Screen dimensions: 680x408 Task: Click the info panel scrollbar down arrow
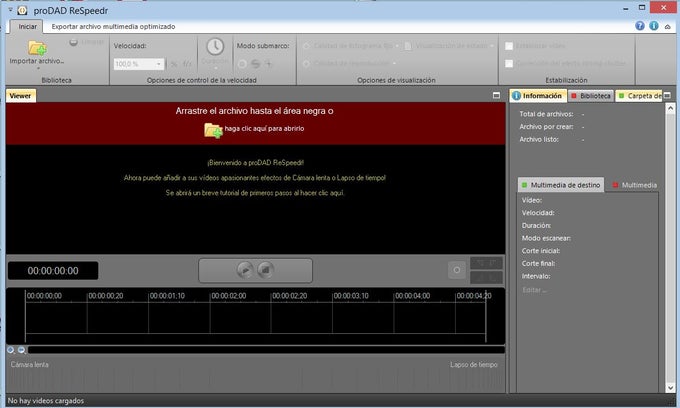pyautogui.click(x=670, y=388)
